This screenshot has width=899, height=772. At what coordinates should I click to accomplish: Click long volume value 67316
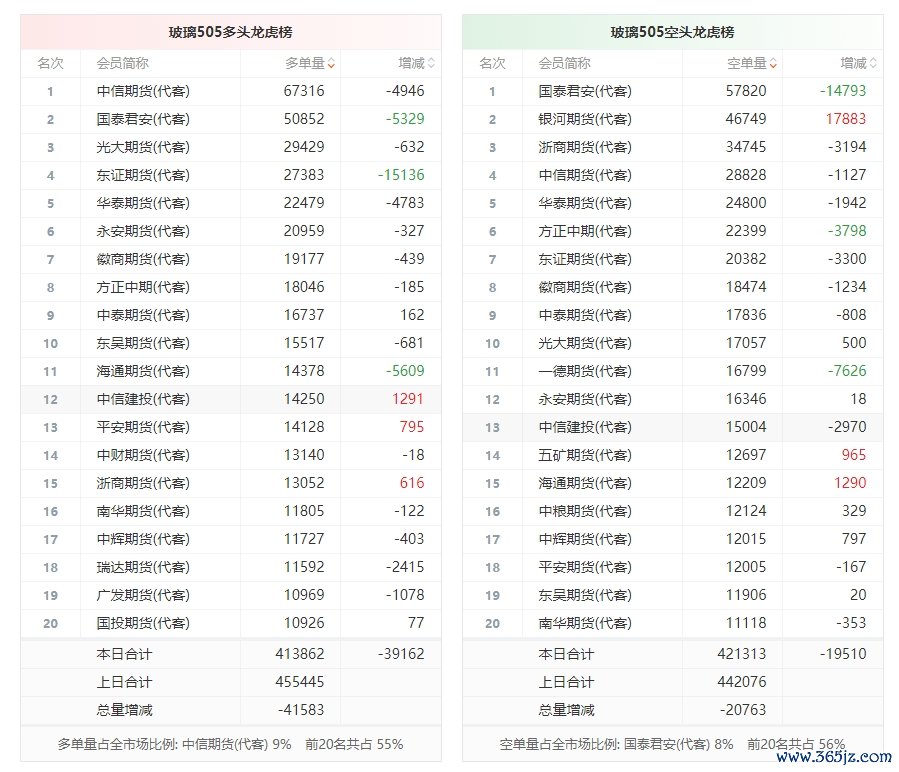(304, 91)
